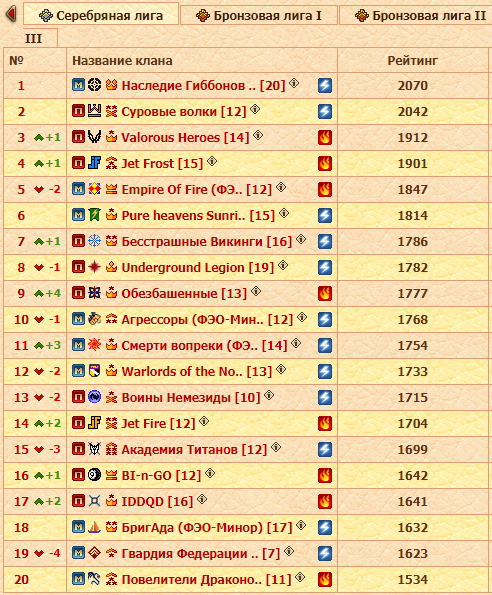Click the BI-n-GO eight-ball emblem icon
Screen dimensions: 492x595
tap(94, 475)
